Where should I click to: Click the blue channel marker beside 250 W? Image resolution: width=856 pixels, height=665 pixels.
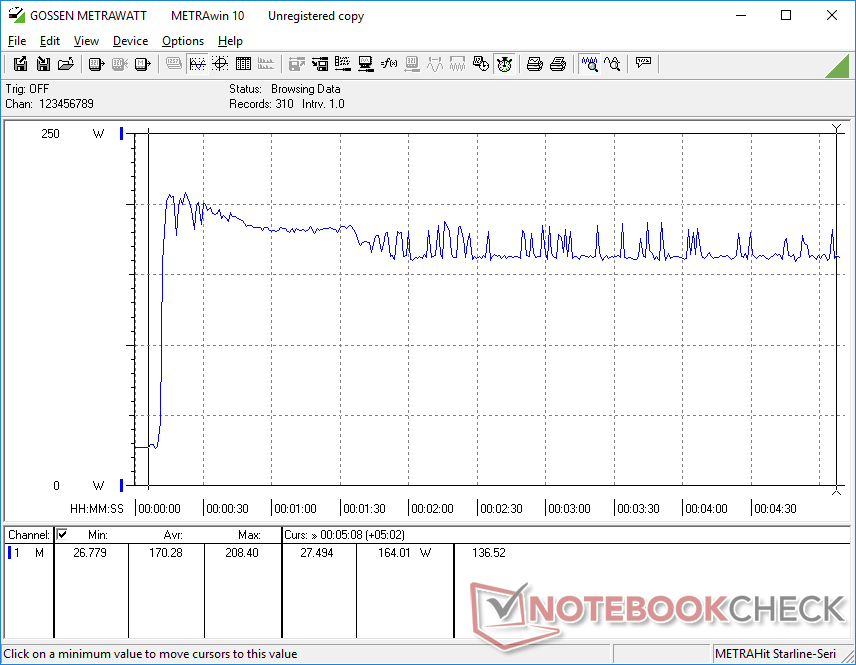click(x=122, y=133)
